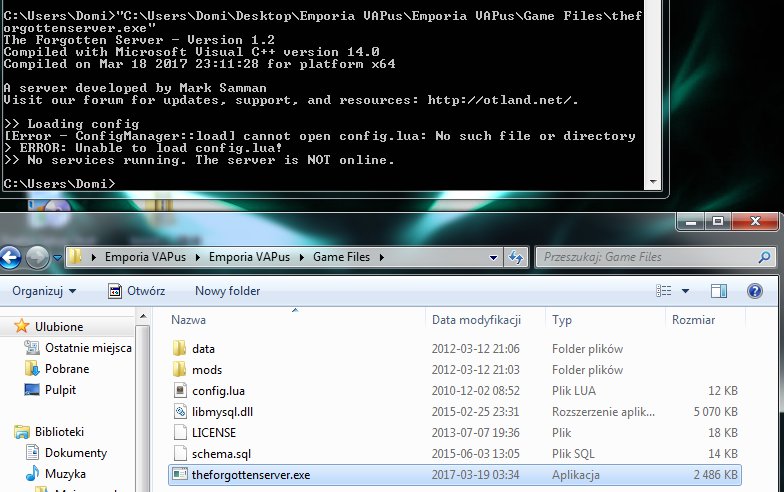Viewport: 784px width, 492px height.
Task: Click Pulpit monitor icon in sidebar
Action: [32, 390]
